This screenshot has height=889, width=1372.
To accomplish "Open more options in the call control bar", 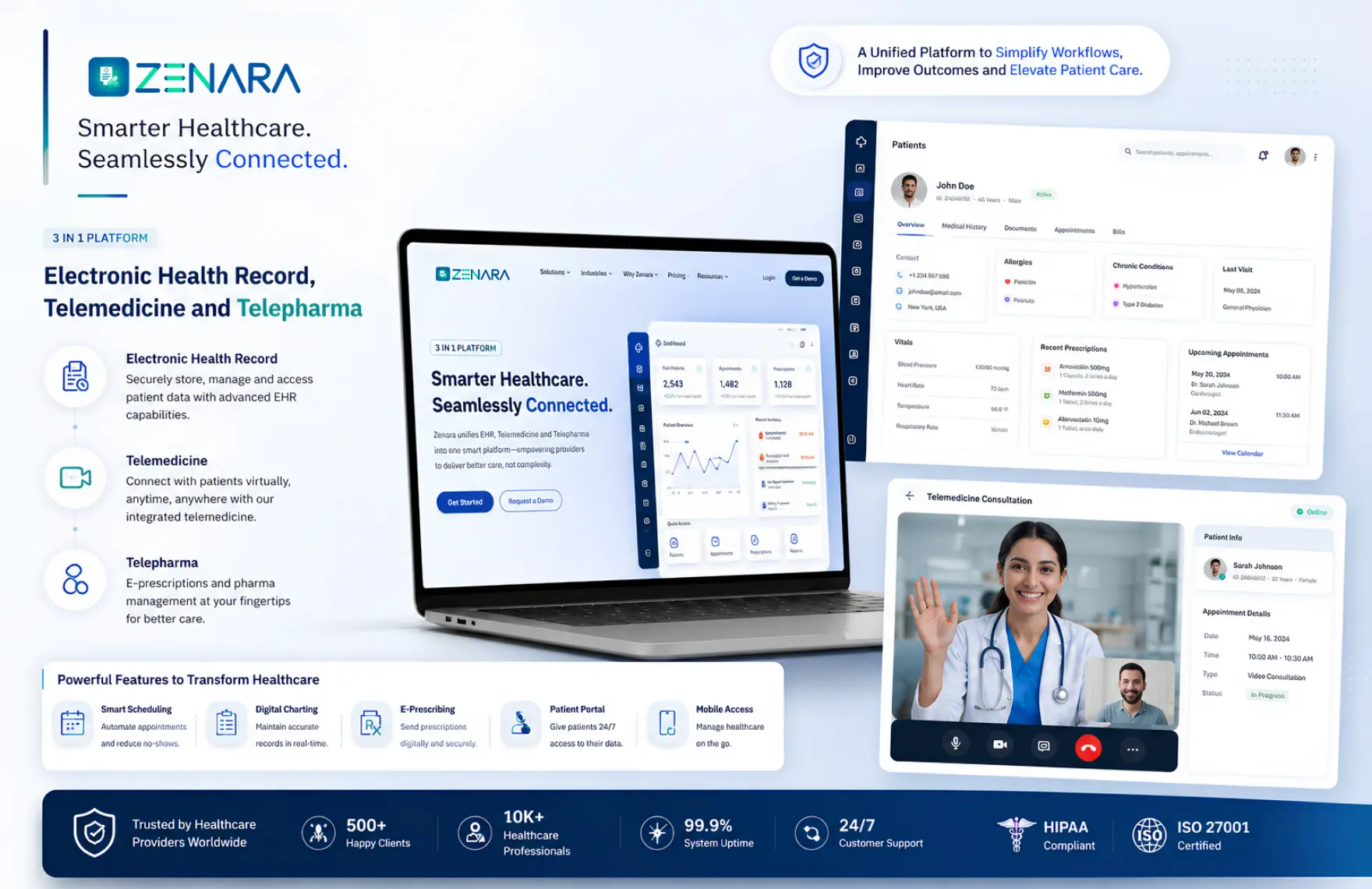I will pos(1133,749).
